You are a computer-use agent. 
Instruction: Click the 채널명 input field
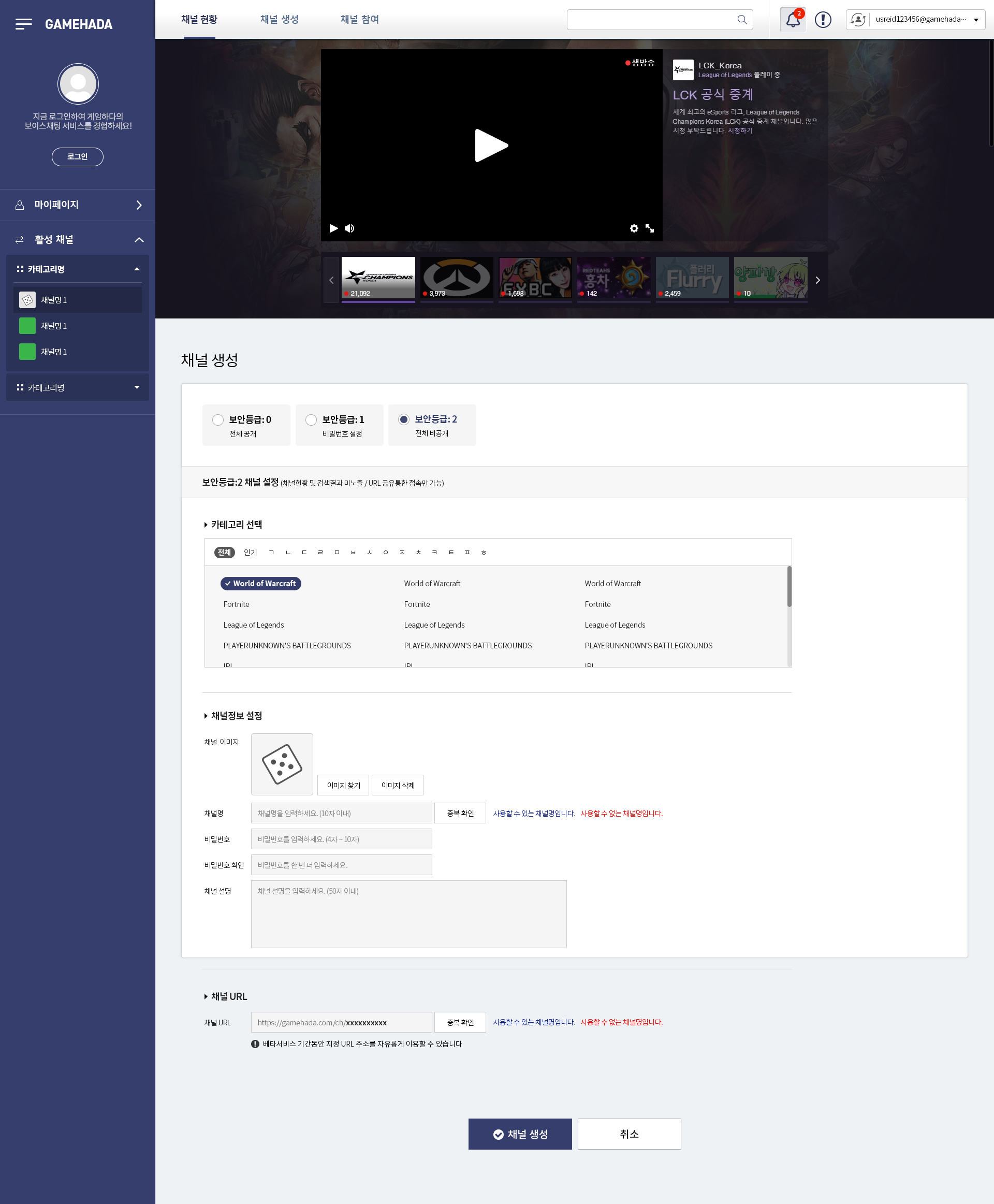(x=341, y=814)
